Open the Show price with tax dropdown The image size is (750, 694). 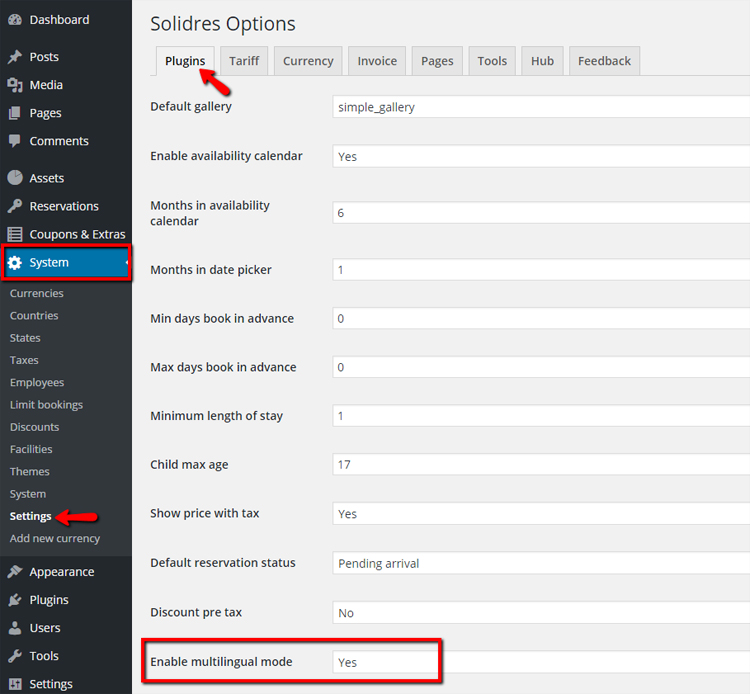tap(541, 514)
